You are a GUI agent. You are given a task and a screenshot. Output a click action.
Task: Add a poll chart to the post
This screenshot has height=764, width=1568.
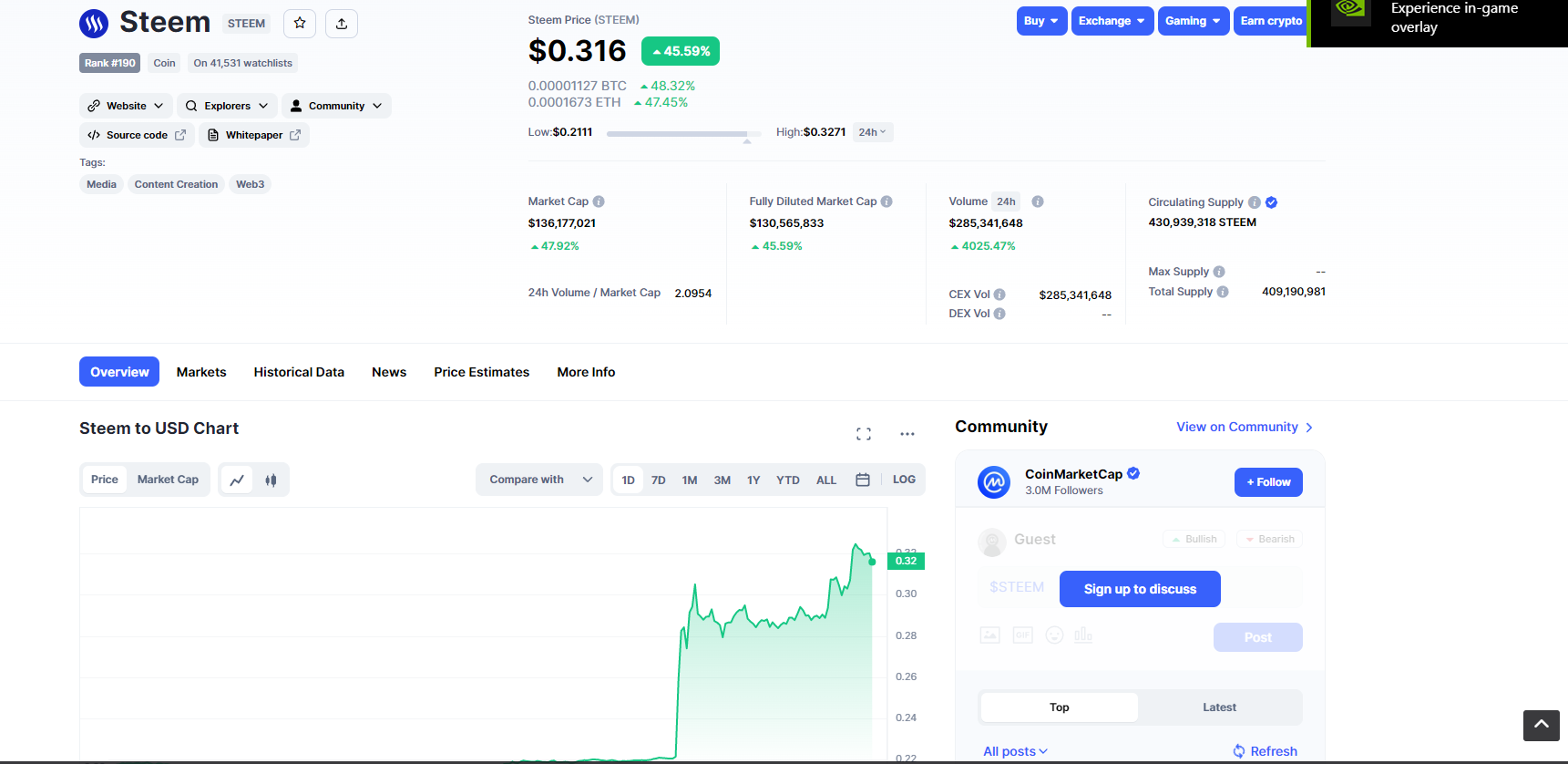1083,635
